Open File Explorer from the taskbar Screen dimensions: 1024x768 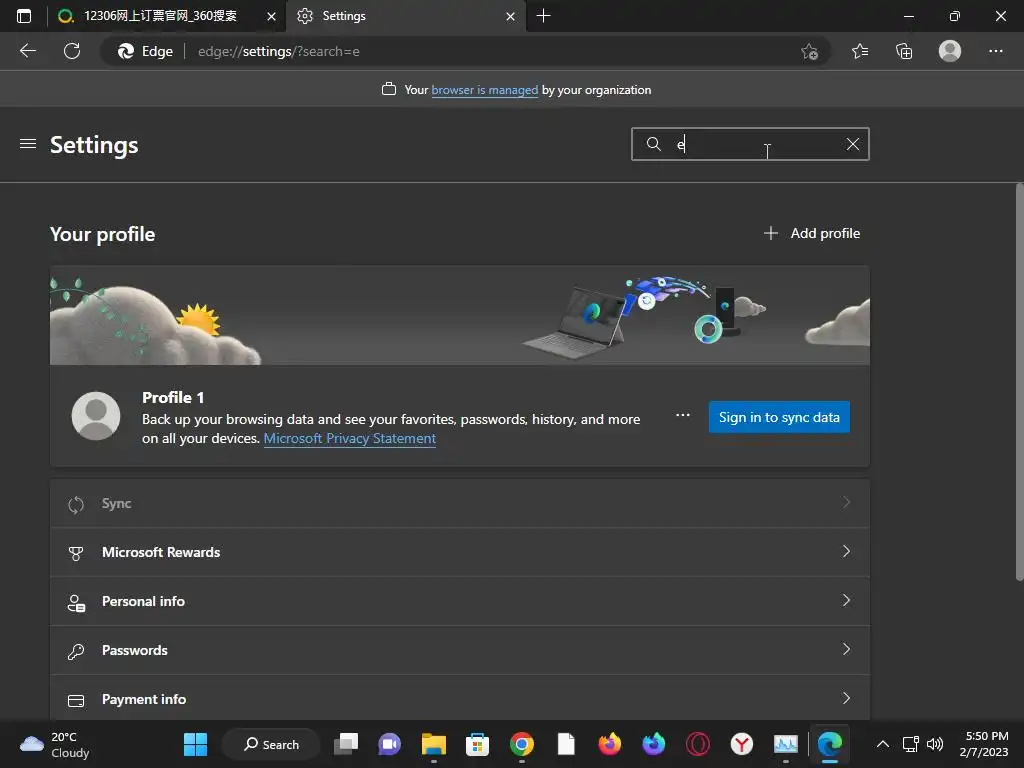(x=434, y=744)
